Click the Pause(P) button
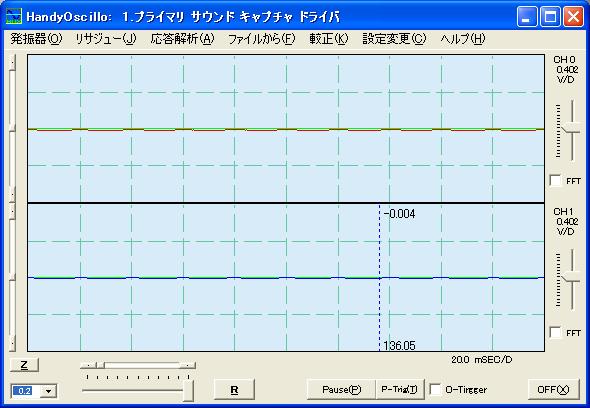Viewport: 590px width, 408px height. (341, 390)
